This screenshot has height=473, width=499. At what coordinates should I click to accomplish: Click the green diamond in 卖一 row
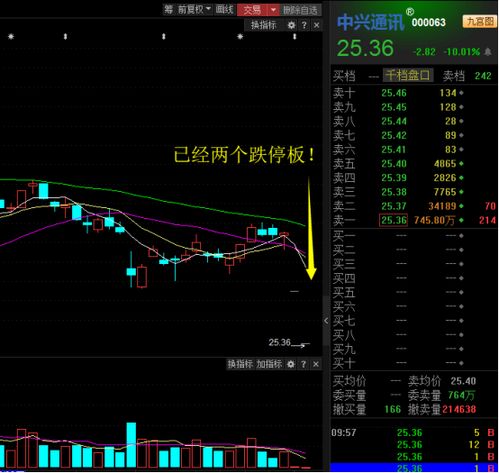click(461, 220)
